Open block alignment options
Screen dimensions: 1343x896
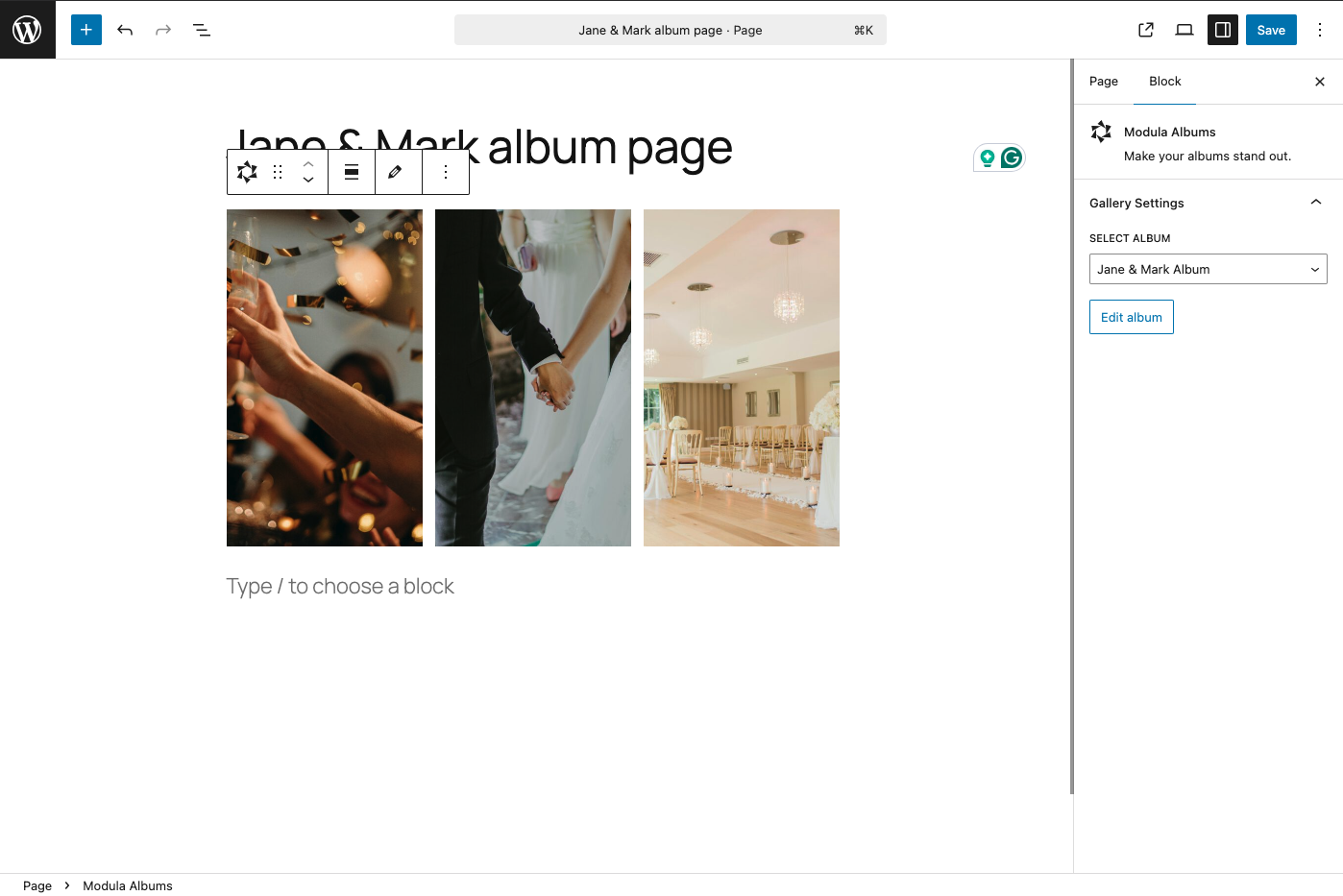pos(352,172)
